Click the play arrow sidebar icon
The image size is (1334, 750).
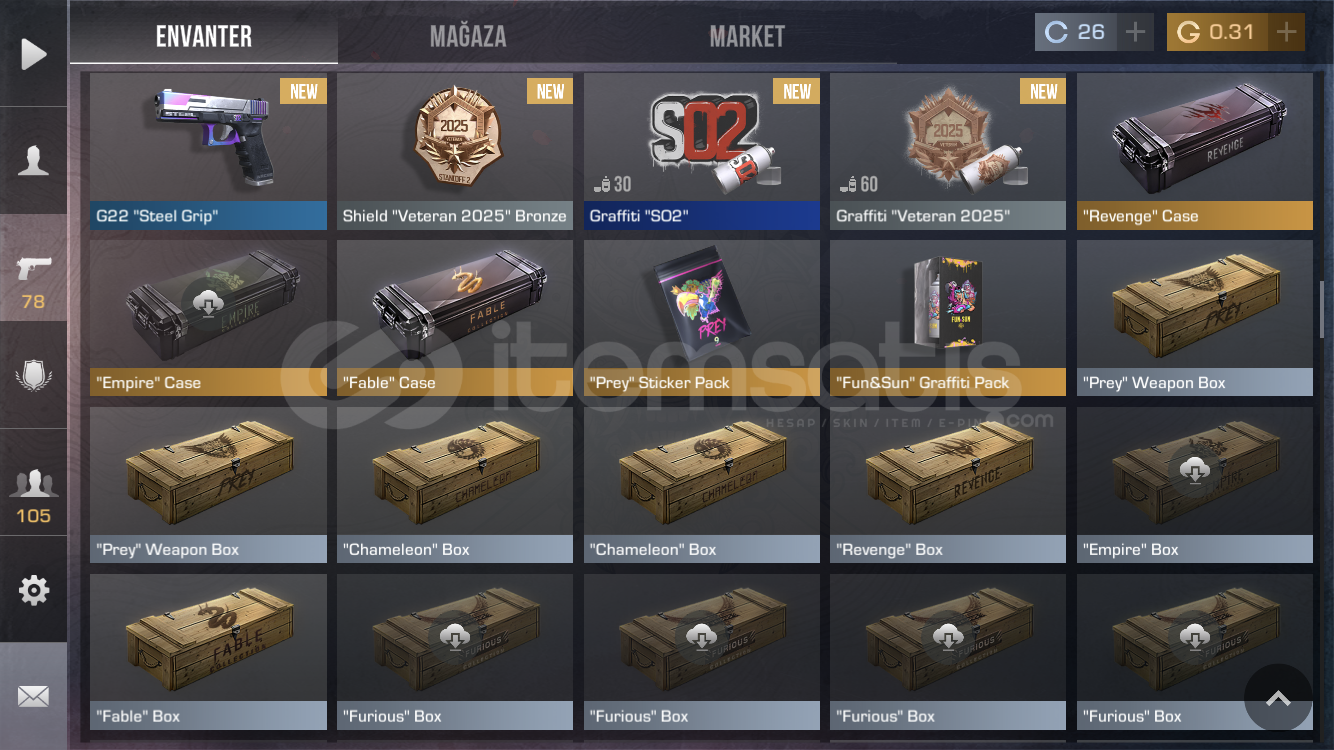pos(33,54)
